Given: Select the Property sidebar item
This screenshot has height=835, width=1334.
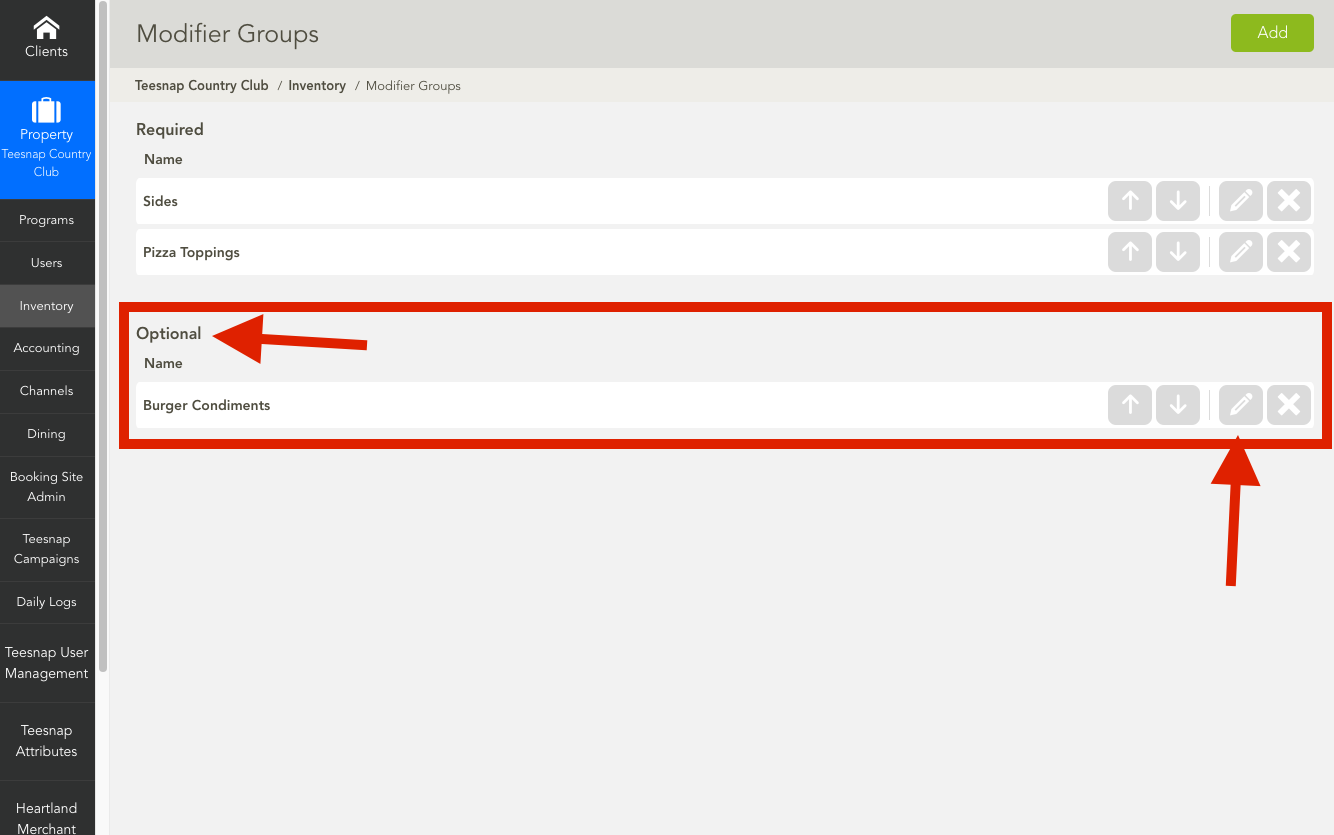Looking at the screenshot, I should [x=47, y=140].
